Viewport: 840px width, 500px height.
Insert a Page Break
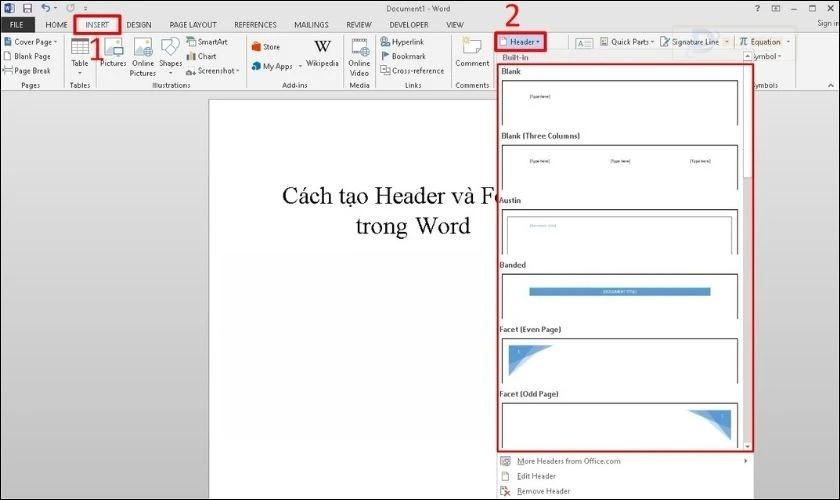[27, 70]
